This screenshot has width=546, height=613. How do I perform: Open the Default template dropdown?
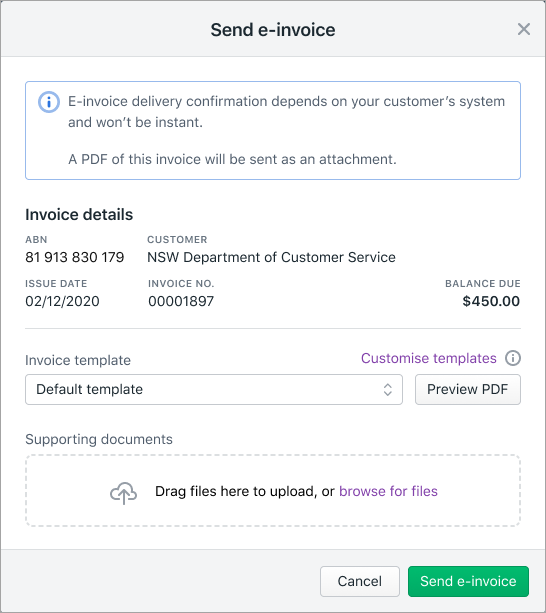214,389
